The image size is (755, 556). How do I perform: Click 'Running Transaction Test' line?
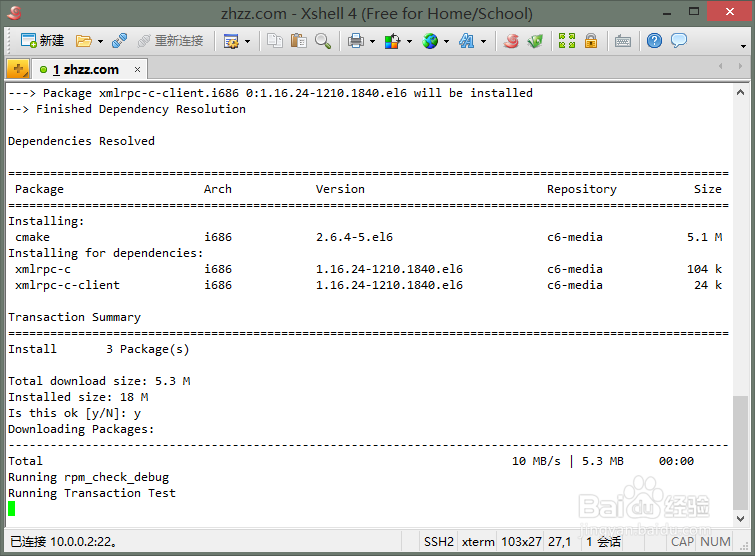click(92, 493)
